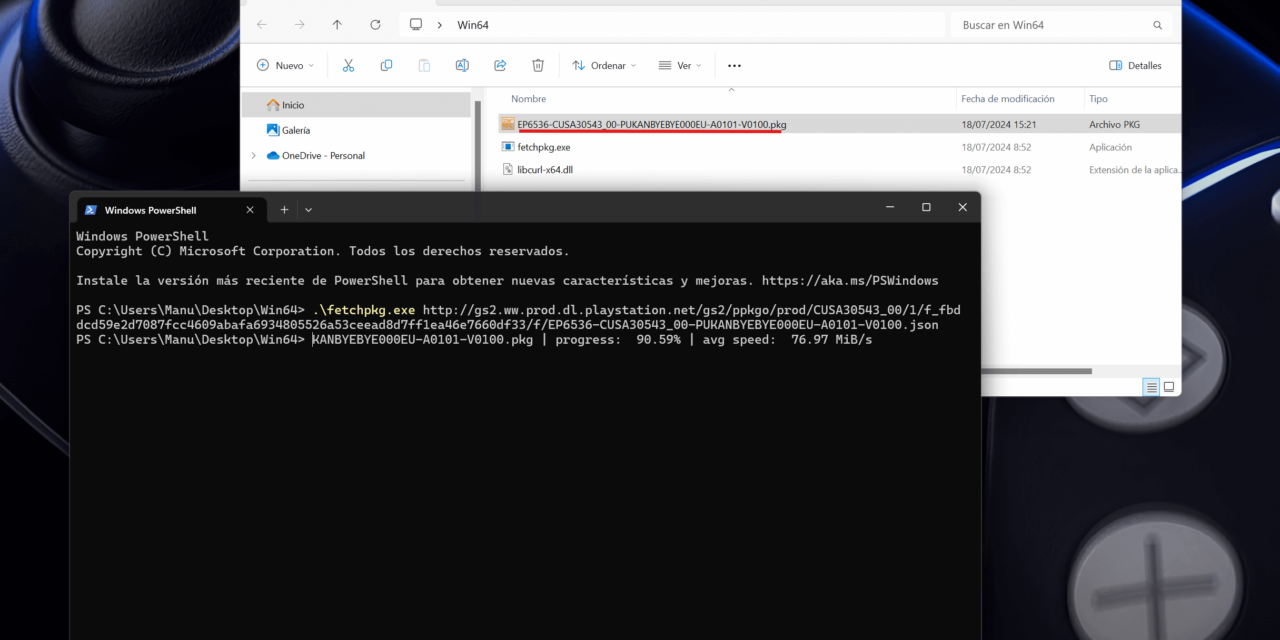Click the fetchpkg.exe application icon
The height and width of the screenshot is (640, 1280).
(x=508, y=147)
